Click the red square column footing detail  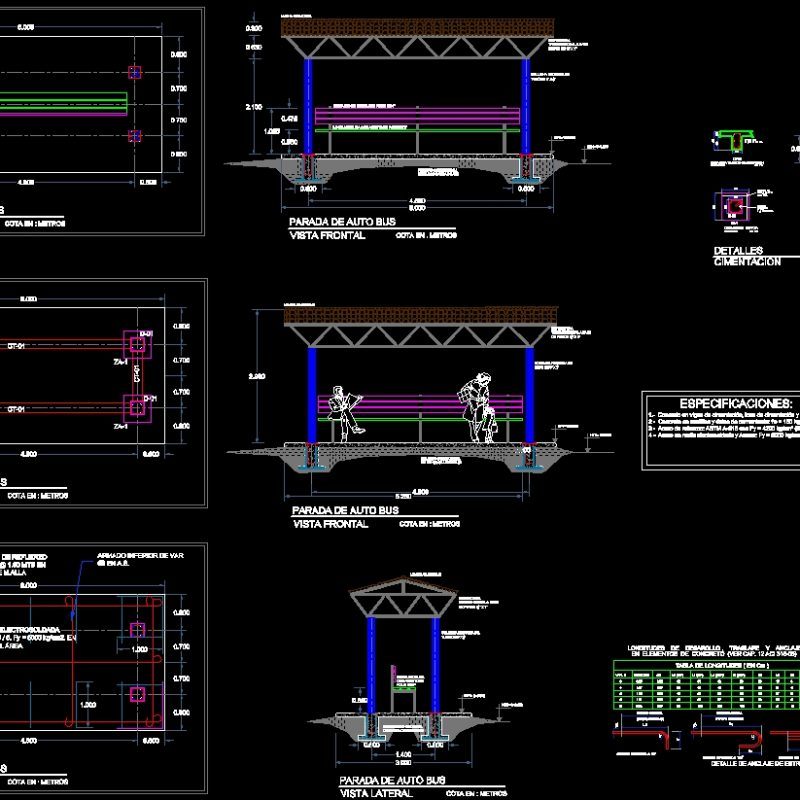coord(734,205)
